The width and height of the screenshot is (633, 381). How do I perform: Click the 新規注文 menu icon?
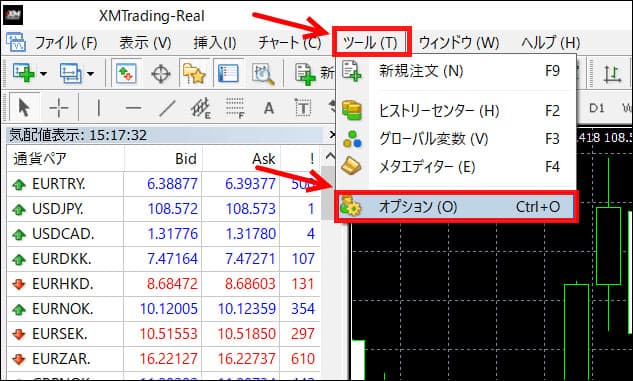352,71
